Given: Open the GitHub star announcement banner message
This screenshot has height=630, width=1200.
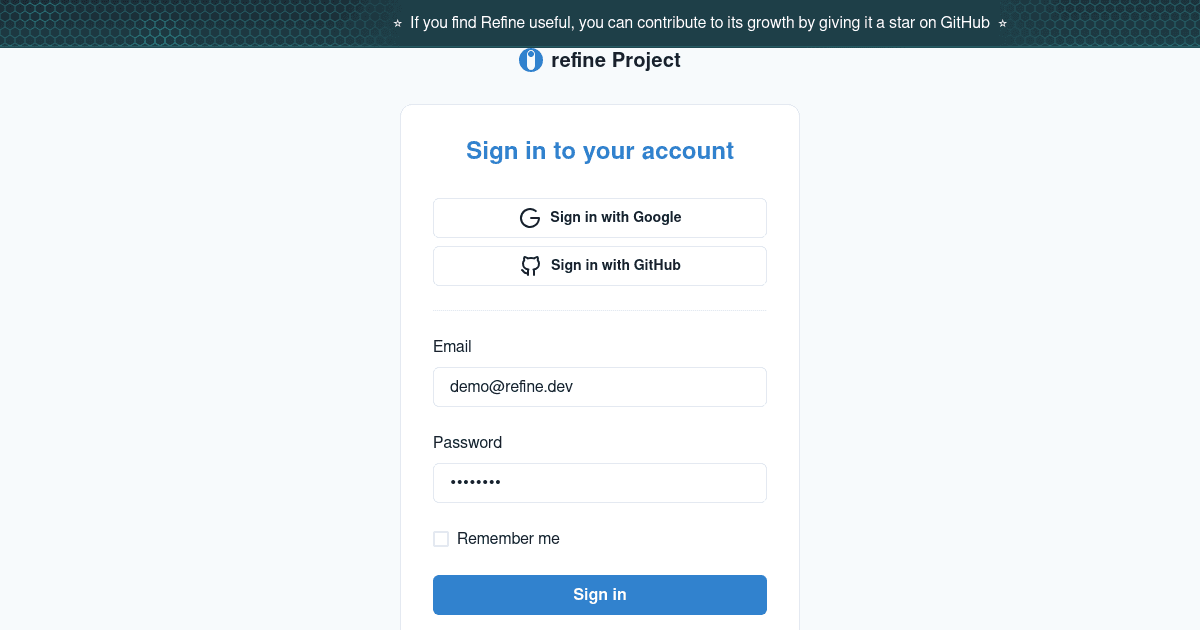Looking at the screenshot, I should tap(700, 23).
